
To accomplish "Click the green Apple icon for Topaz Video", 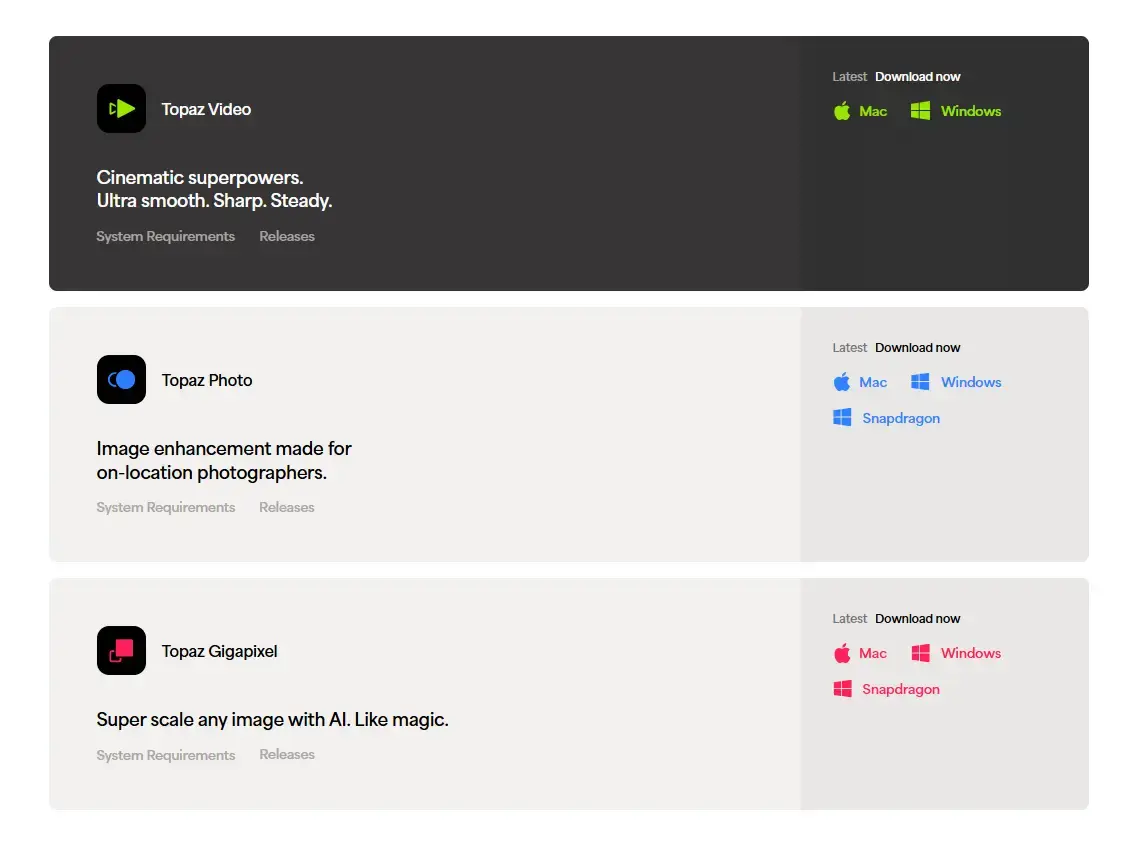I will click(x=842, y=111).
